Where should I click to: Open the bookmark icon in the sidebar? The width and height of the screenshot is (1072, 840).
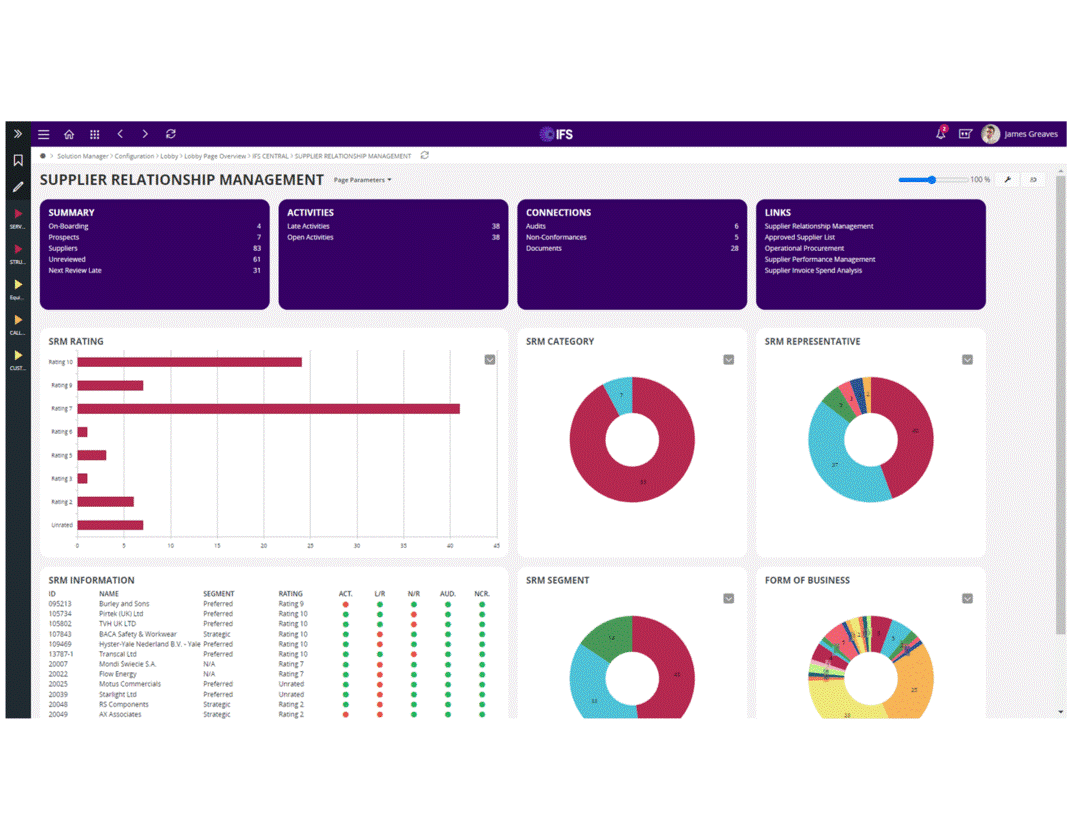(18, 161)
